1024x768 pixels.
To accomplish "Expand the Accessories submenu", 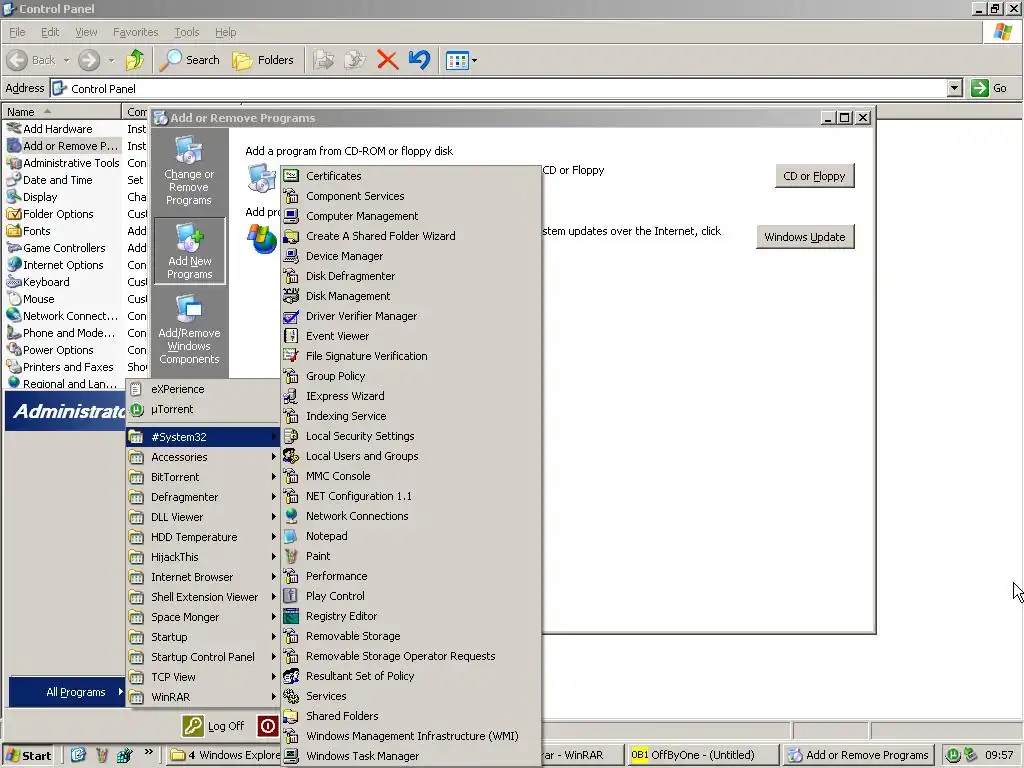I will click(x=203, y=457).
